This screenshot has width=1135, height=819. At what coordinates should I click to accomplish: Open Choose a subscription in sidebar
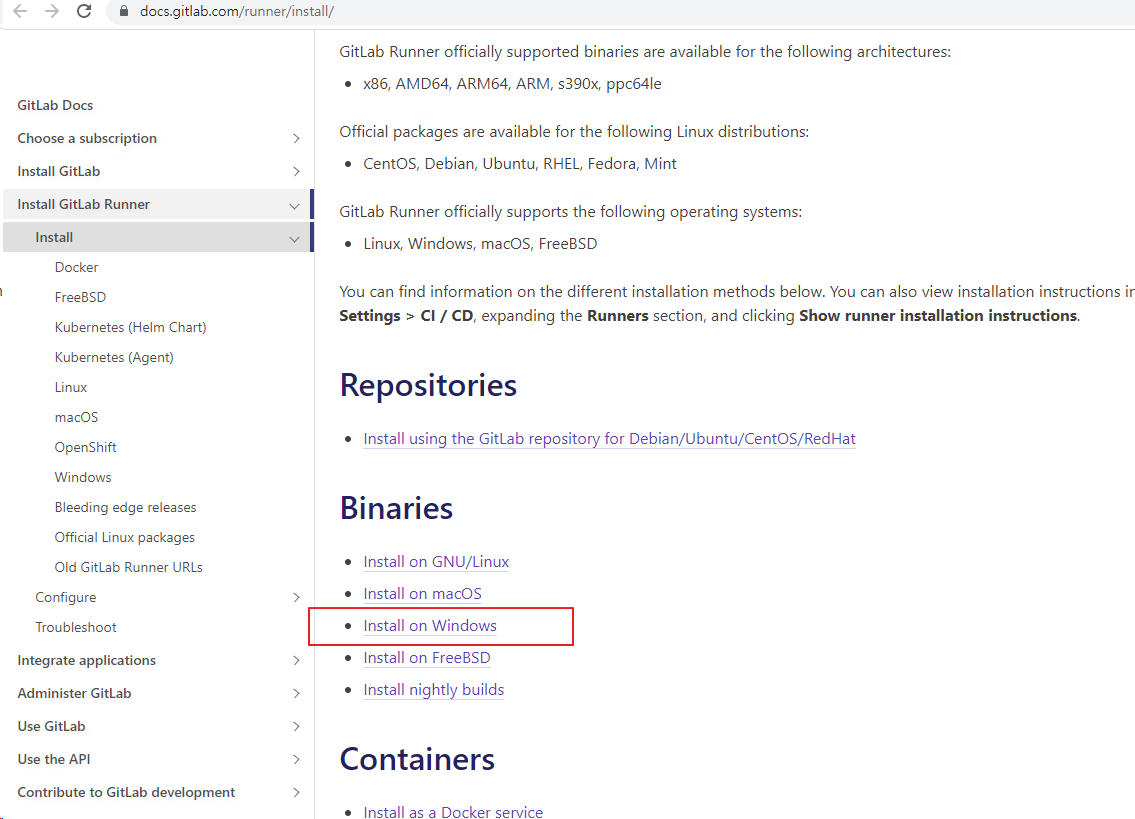[87, 138]
